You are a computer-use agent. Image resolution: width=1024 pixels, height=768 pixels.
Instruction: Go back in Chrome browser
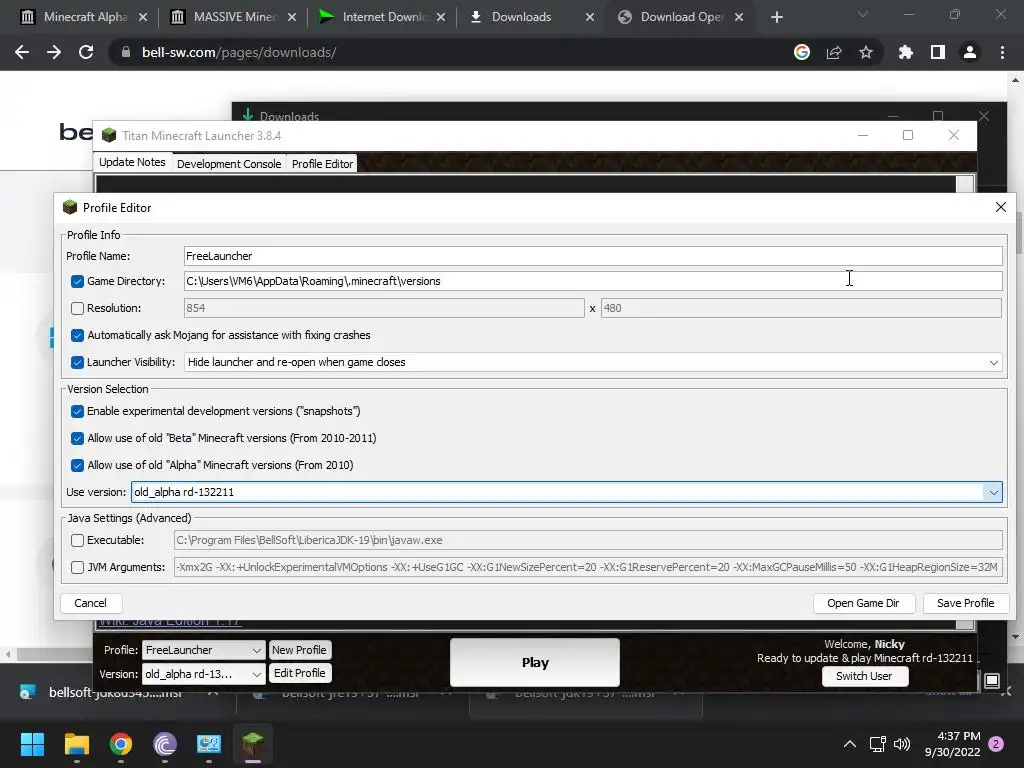click(22, 52)
